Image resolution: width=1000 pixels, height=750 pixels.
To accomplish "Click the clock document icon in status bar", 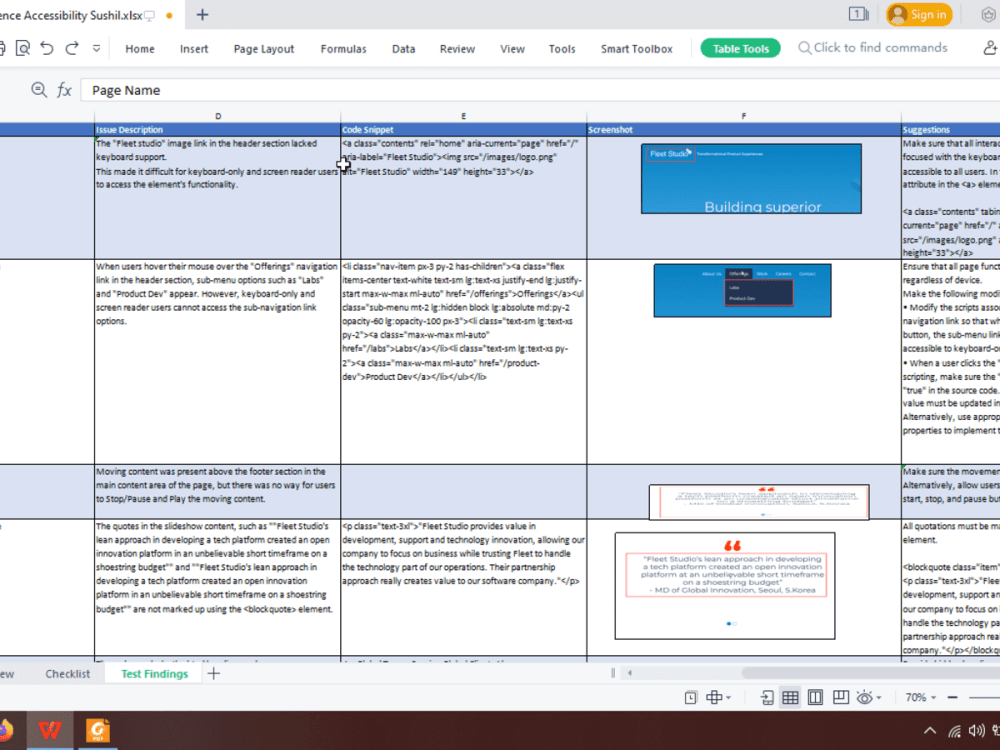I will click(x=691, y=698).
